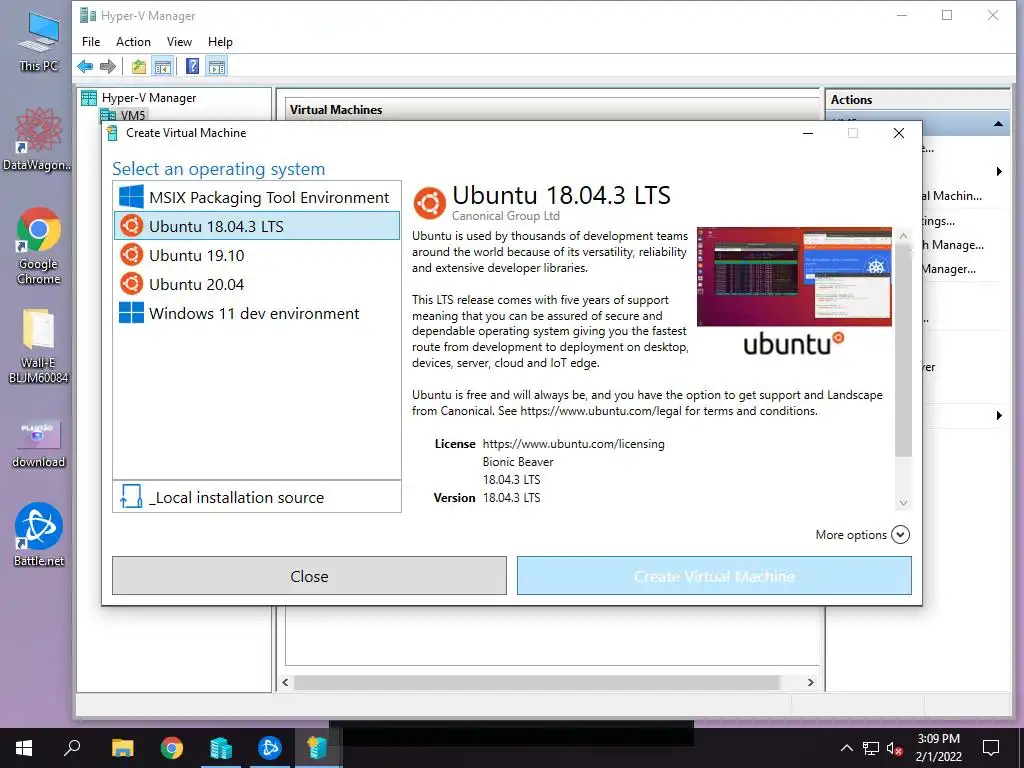1024x768 pixels.
Task: Click the Back arrow in Hyper-V Manager toolbar
Action: (x=85, y=66)
